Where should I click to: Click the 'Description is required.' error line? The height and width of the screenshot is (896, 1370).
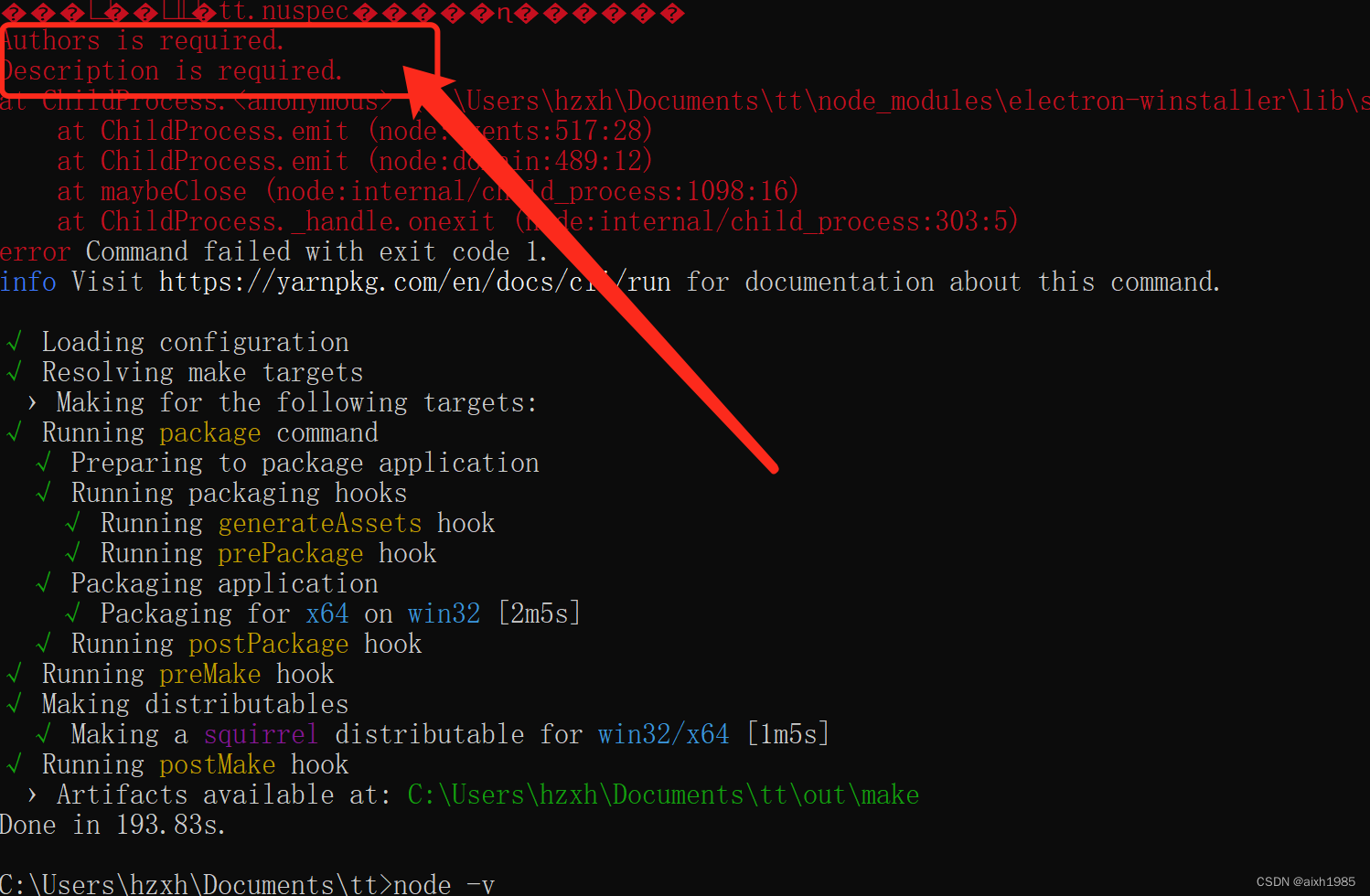pyautogui.click(x=172, y=70)
